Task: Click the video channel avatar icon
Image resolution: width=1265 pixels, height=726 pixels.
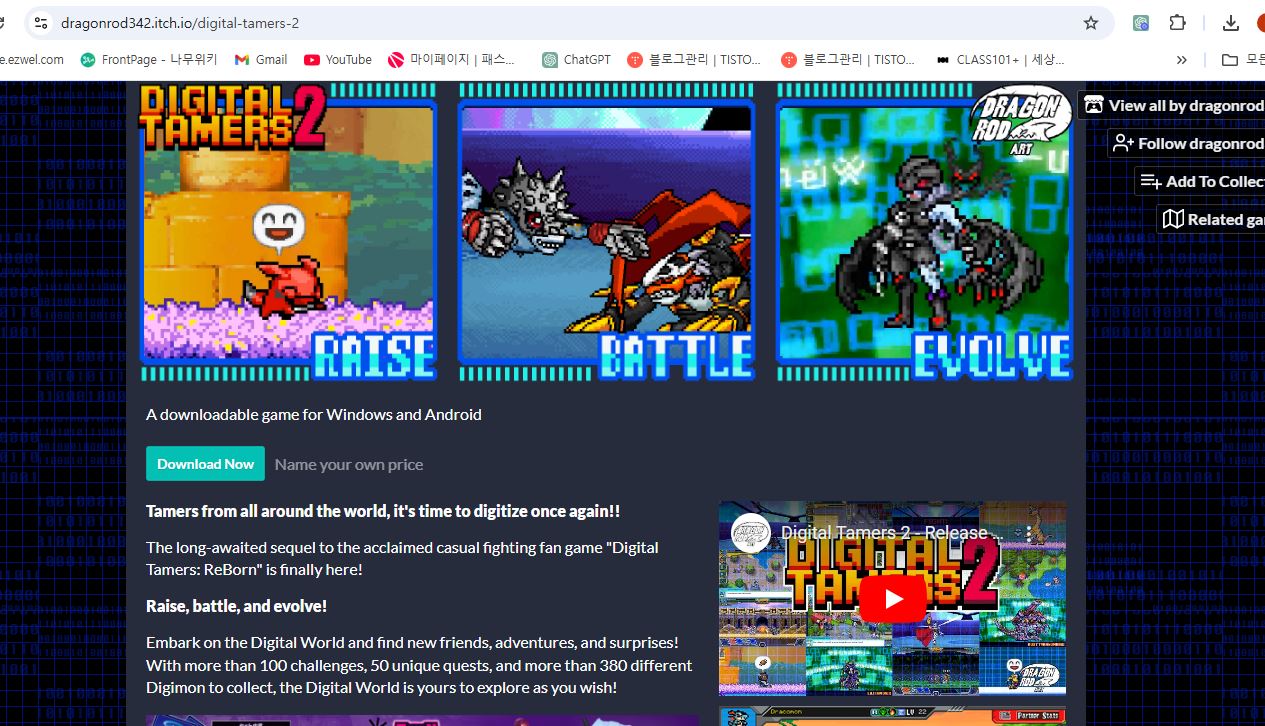Action: click(750, 533)
